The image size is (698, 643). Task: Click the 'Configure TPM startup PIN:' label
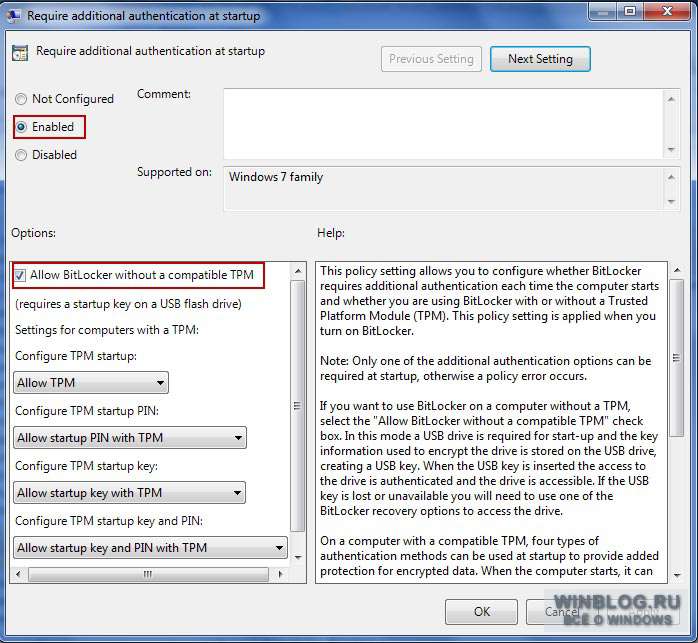87,411
